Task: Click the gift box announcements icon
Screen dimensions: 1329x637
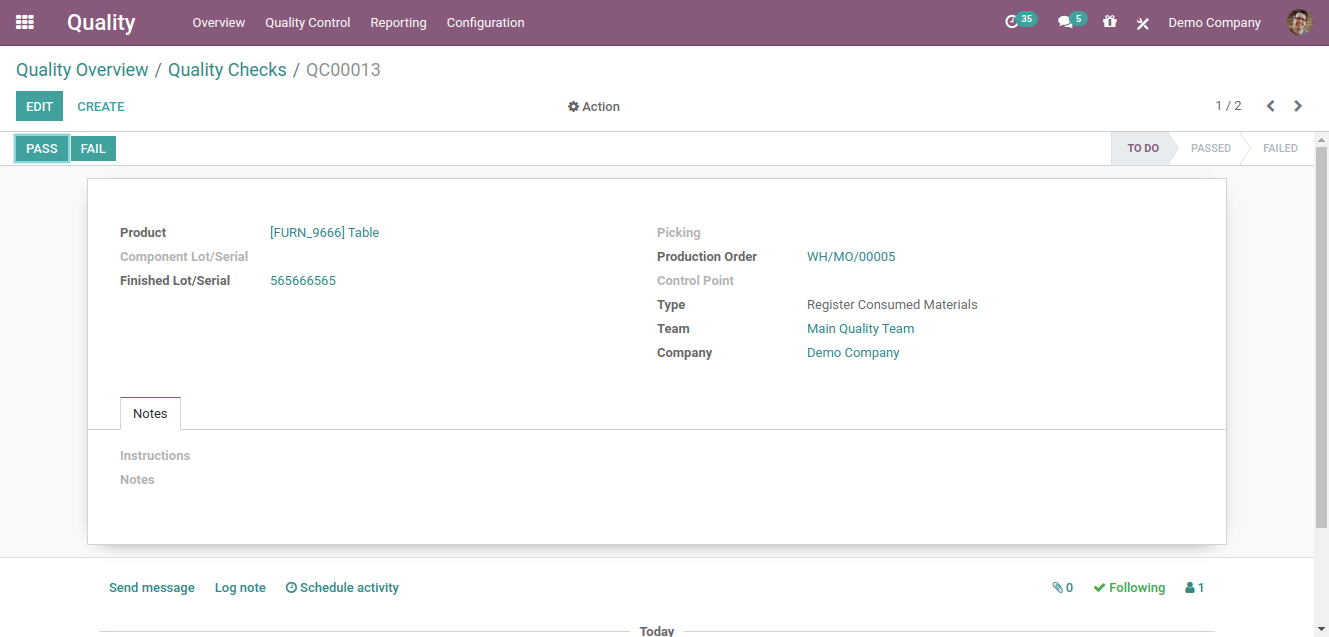Action: pyautogui.click(x=1109, y=22)
